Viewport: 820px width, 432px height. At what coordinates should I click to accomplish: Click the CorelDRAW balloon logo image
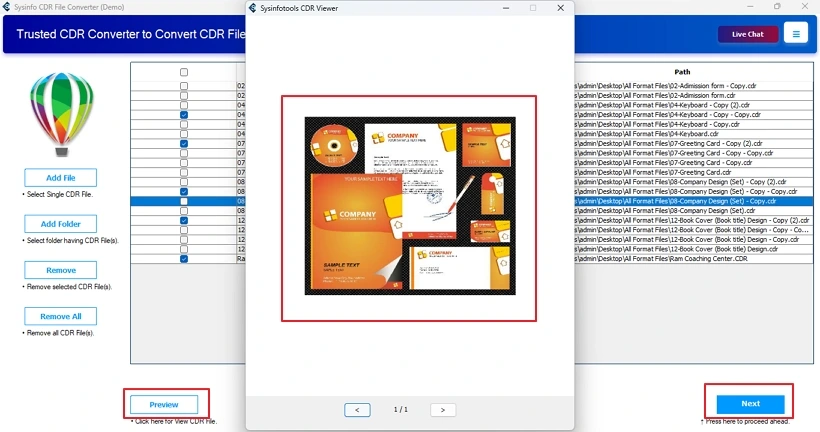tap(61, 113)
